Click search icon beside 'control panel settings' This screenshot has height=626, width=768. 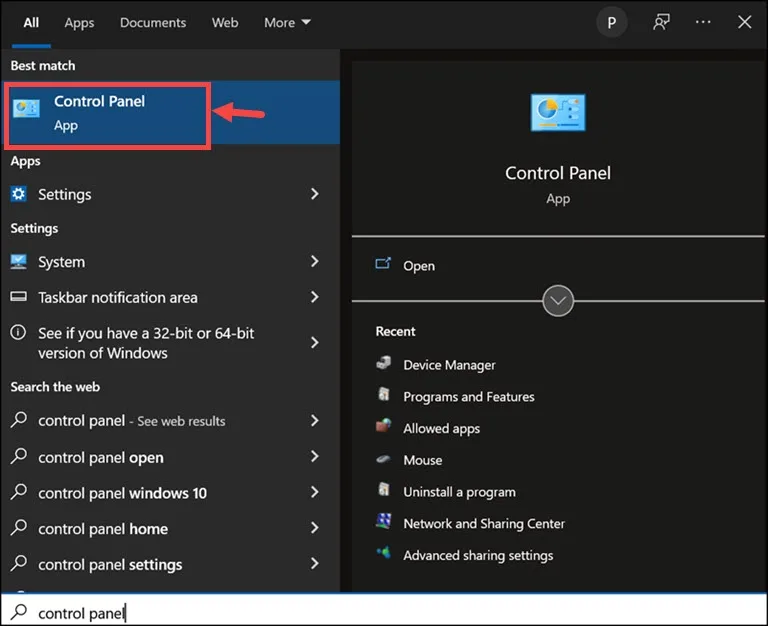point(19,563)
